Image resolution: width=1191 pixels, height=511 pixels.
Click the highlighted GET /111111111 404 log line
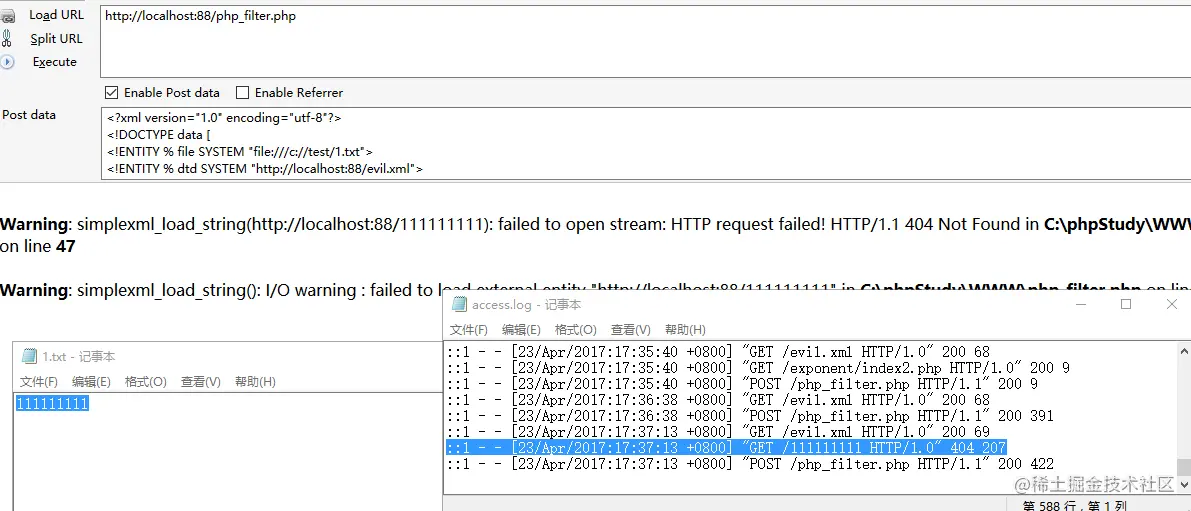click(726, 447)
